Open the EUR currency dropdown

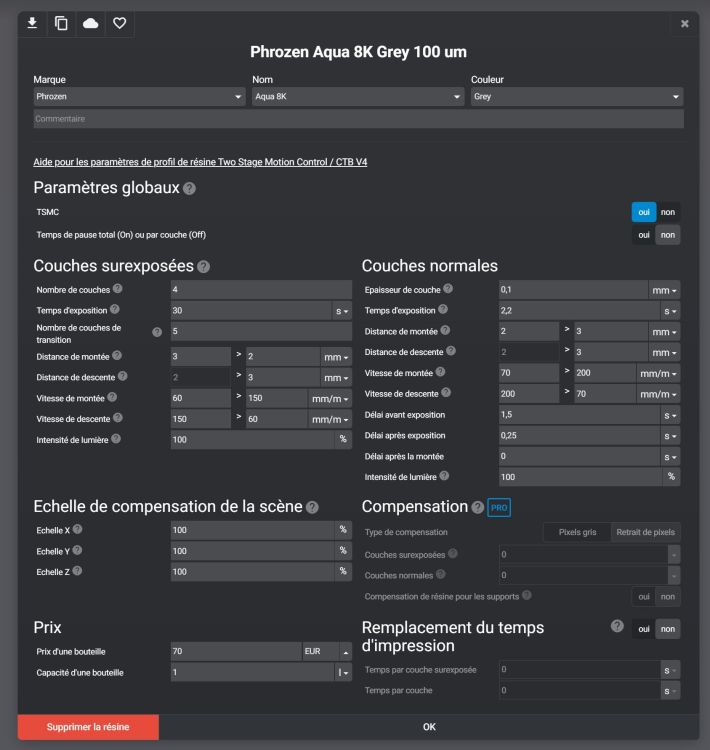point(327,651)
